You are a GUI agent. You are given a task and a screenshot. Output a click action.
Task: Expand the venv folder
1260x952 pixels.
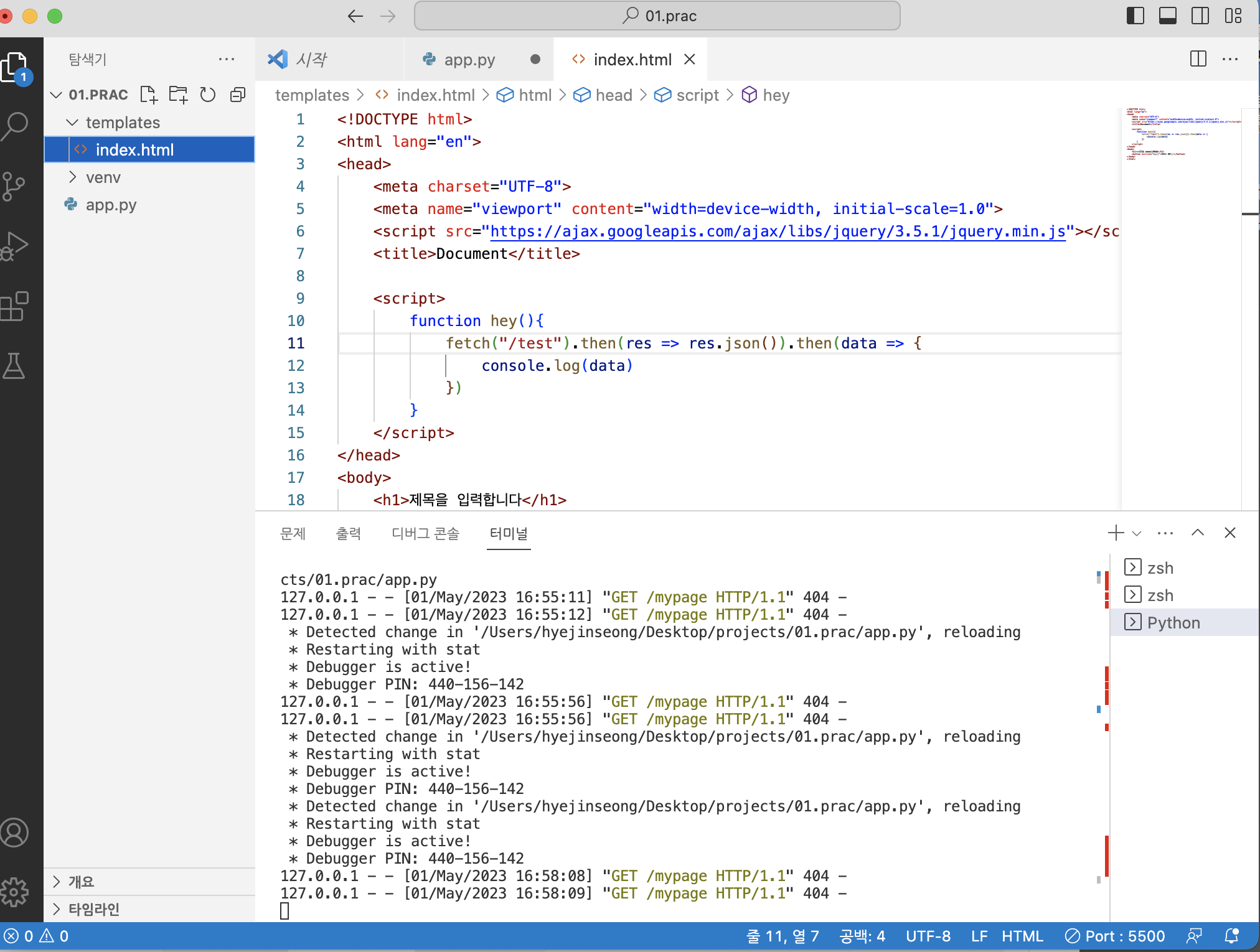point(72,177)
